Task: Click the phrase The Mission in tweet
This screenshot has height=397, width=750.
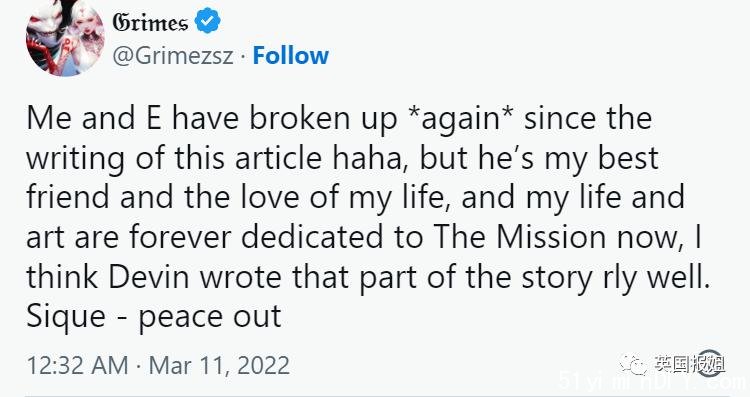Action: 521,236
